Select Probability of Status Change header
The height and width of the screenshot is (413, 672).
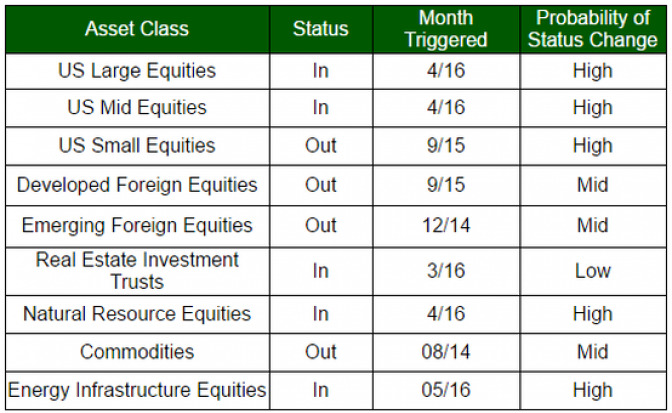pyautogui.click(x=593, y=29)
